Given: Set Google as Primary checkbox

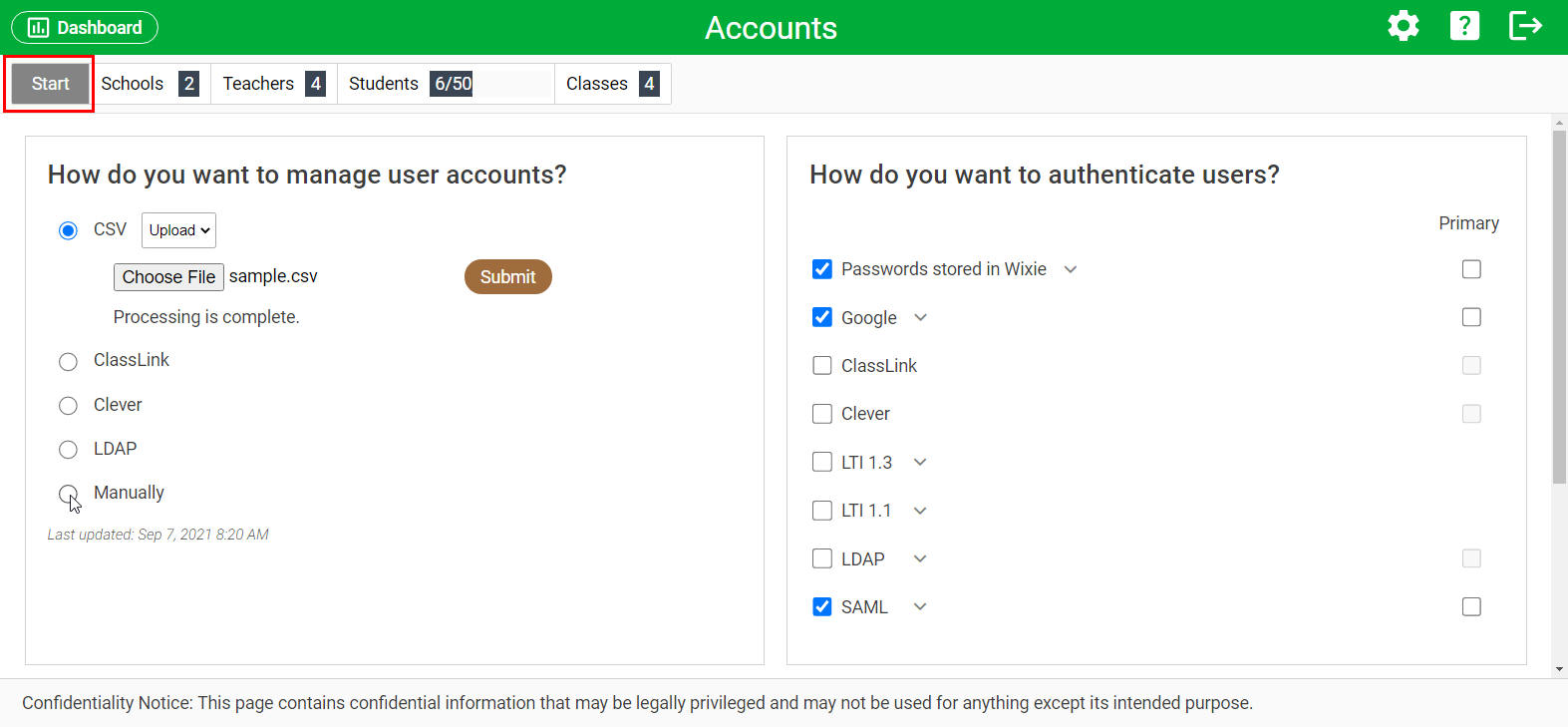Looking at the screenshot, I should pyautogui.click(x=1471, y=317).
